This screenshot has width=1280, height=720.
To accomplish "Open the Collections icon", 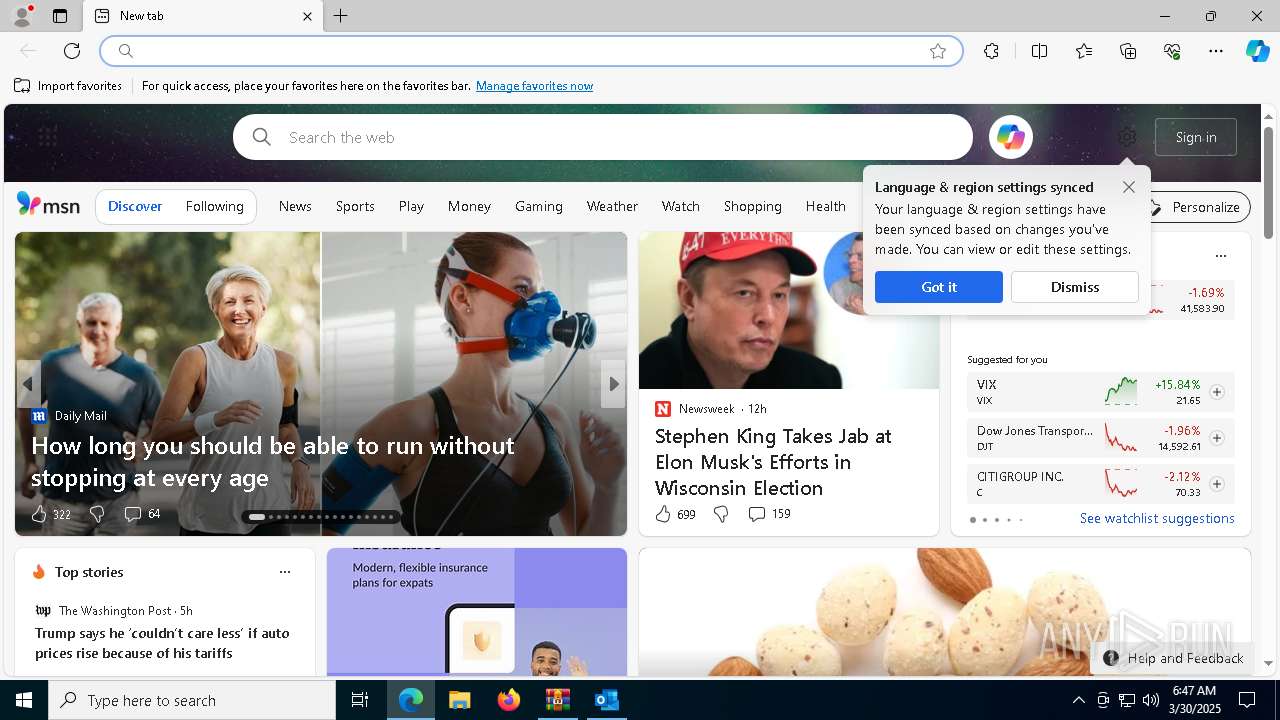I will (1128, 51).
